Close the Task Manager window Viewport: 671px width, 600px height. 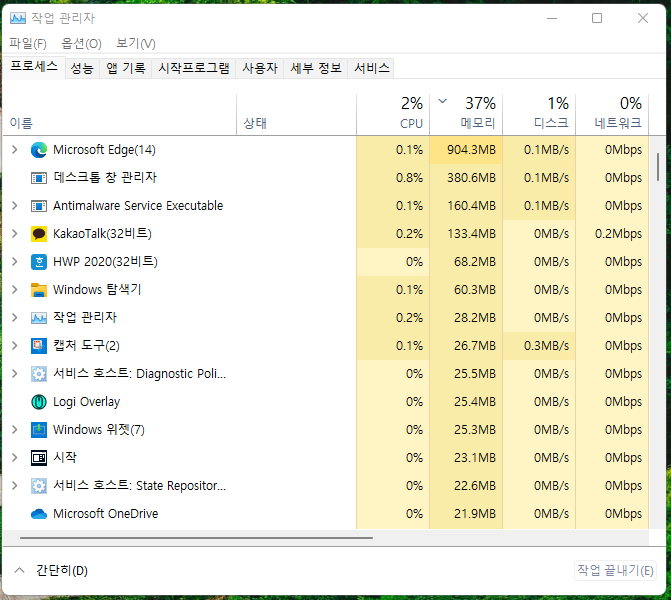pyautogui.click(x=643, y=18)
